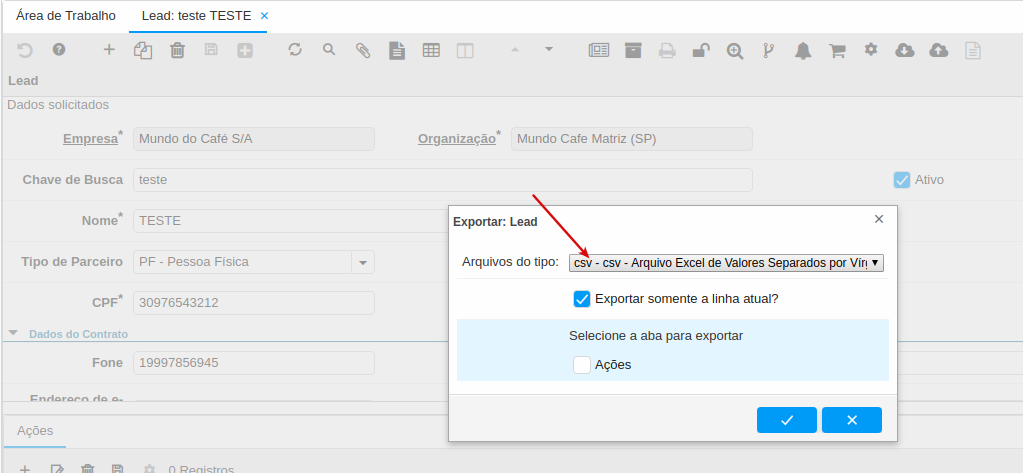Check the Ações checkbox in export dialog
The height and width of the screenshot is (473, 1023).
582,365
